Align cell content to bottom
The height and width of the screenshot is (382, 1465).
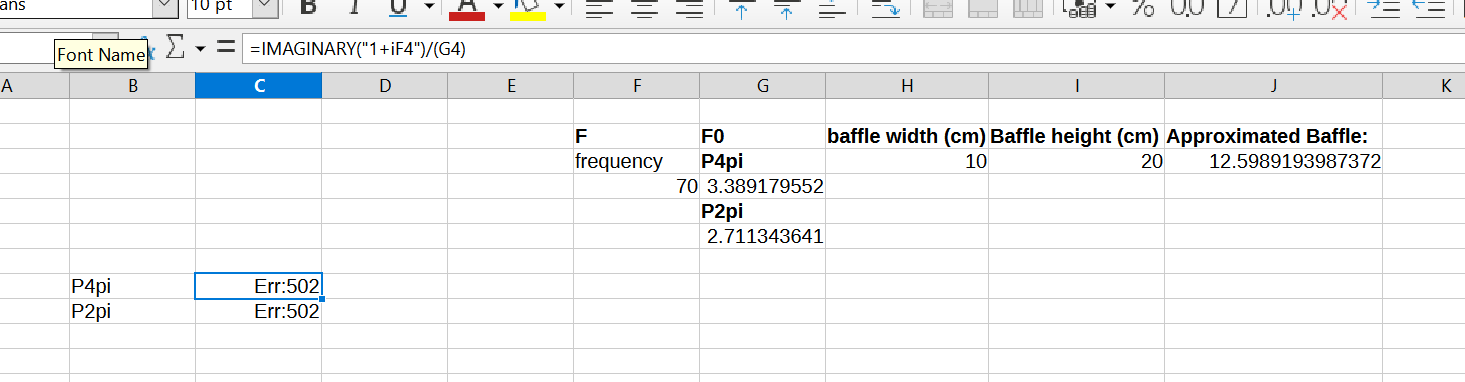click(831, 8)
